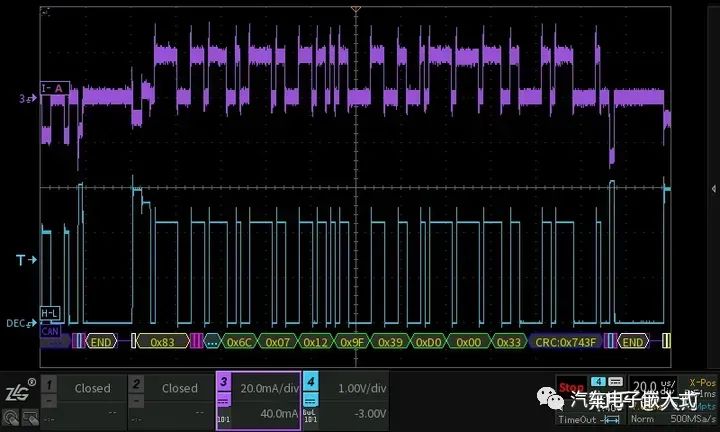Tap the touch-gesture icon under the ZLG logo
The image size is (720, 432).
11,417
